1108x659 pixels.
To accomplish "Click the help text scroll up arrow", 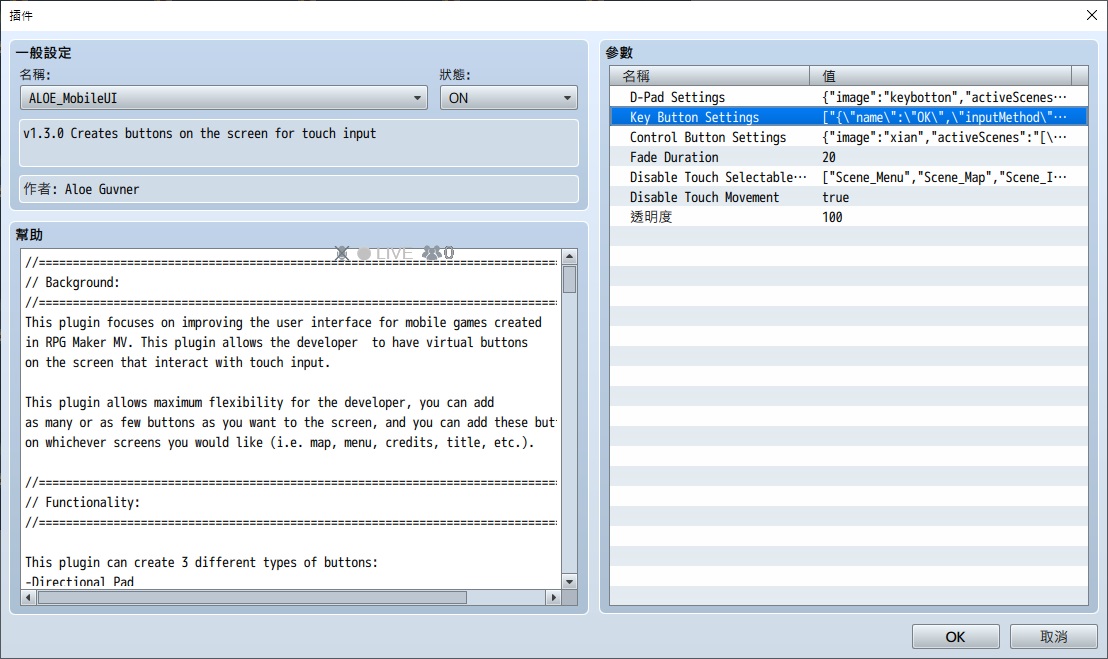I will [x=570, y=256].
